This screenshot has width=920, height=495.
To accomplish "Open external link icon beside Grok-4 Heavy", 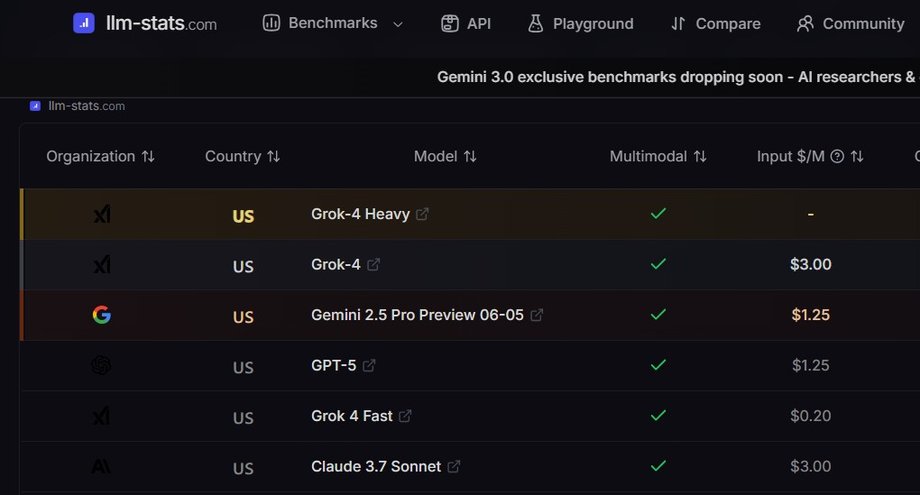I will (422, 214).
